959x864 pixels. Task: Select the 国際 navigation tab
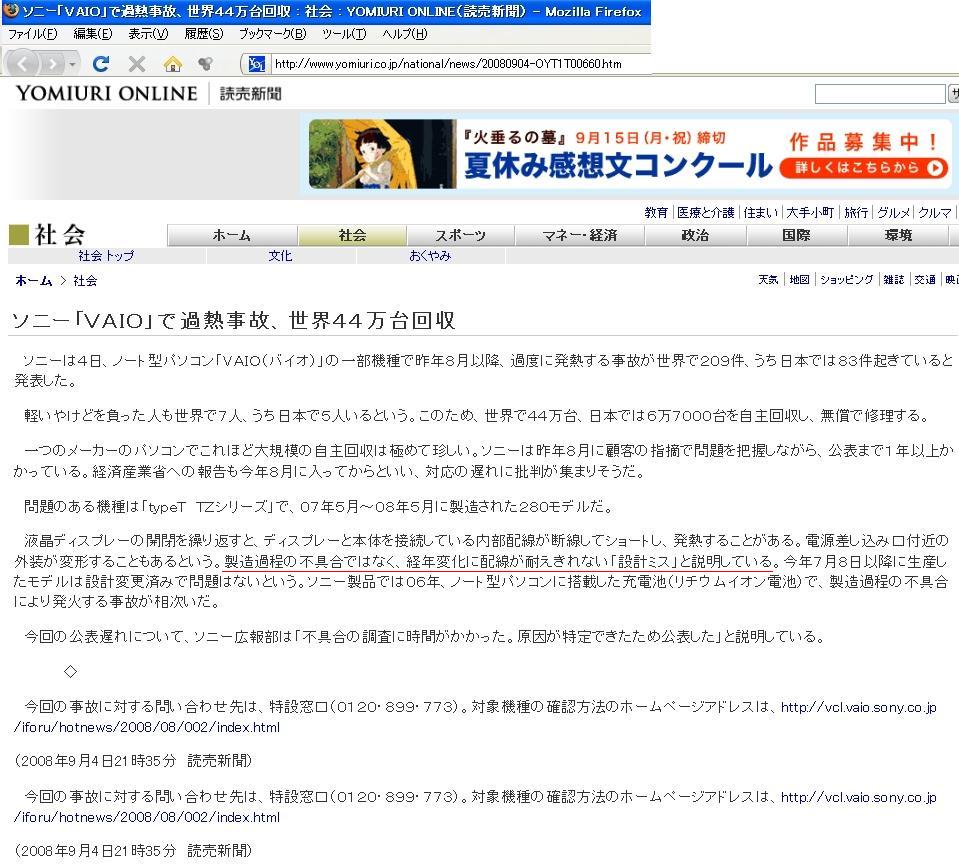(x=796, y=235)
